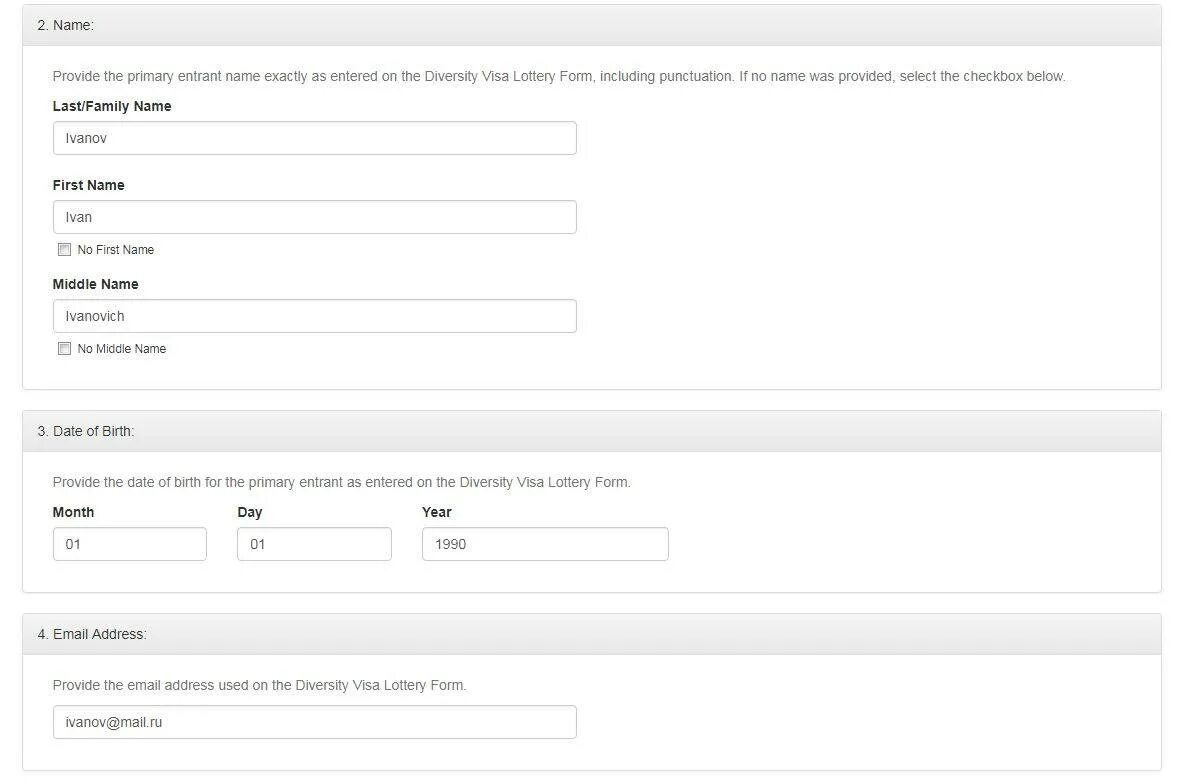Click the 'Day' label
This screenshot has width=1190, height=784.
250,512
